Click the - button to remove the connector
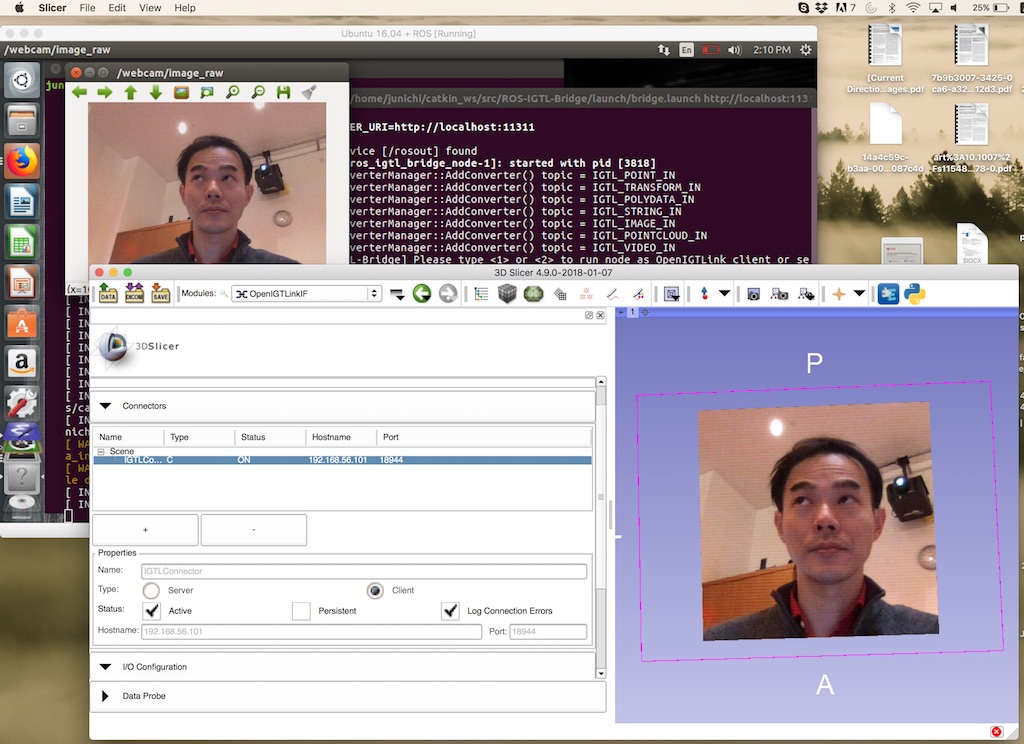 pyautogui.click(x=253, y=530)
